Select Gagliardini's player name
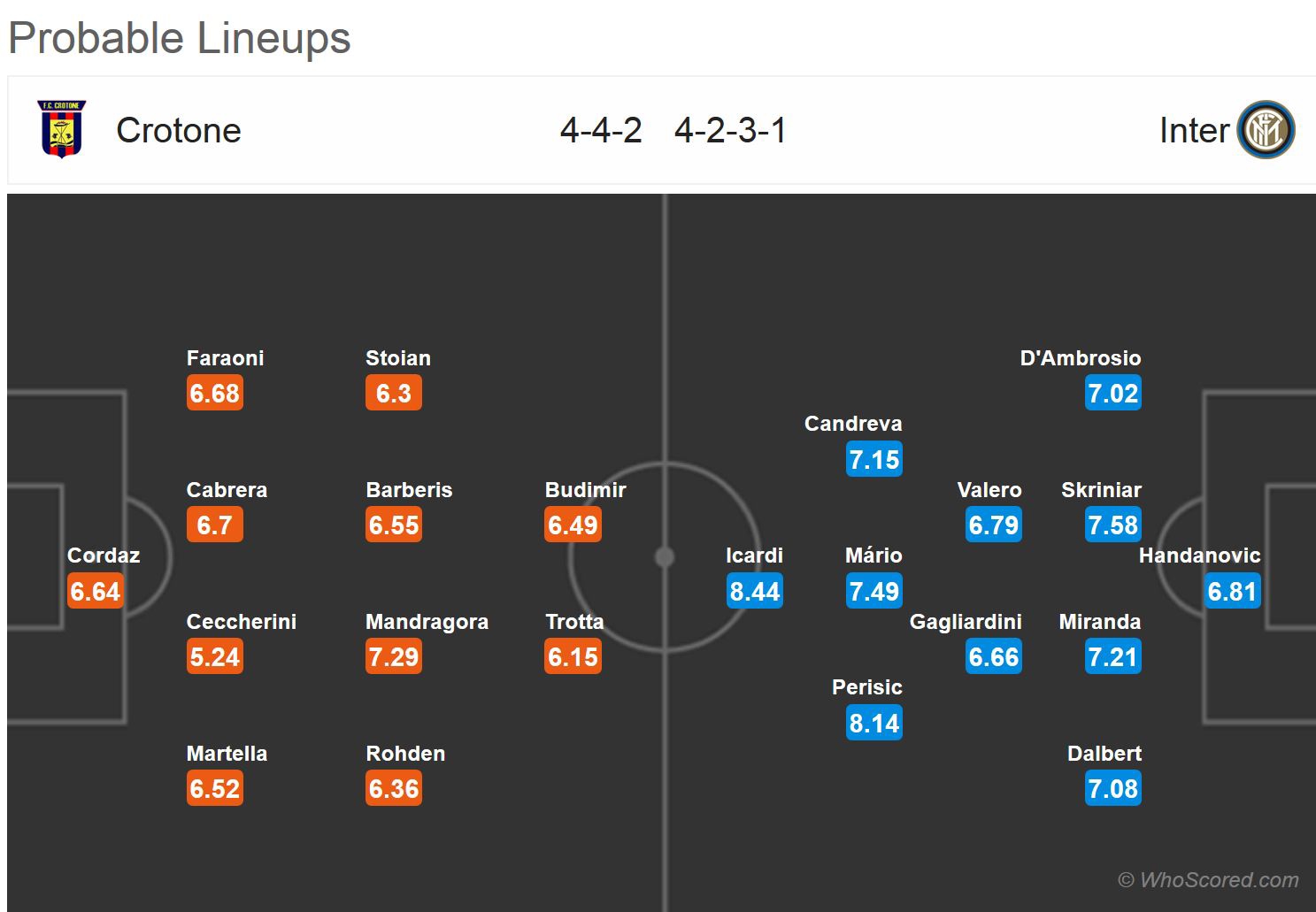The height and width of the screenshot is (912, 1316). click(x=966, y=622)
